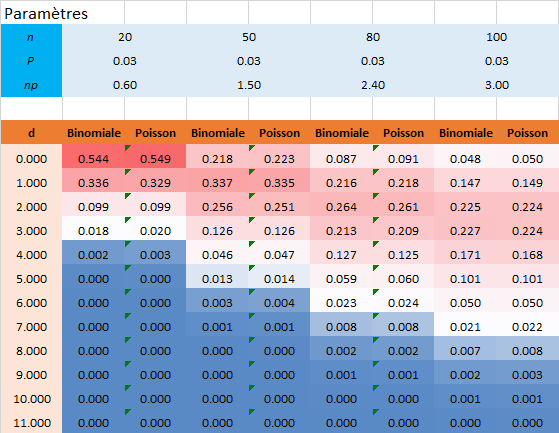Click the d row label 5.000
The image size is (559, 433).
31,279
